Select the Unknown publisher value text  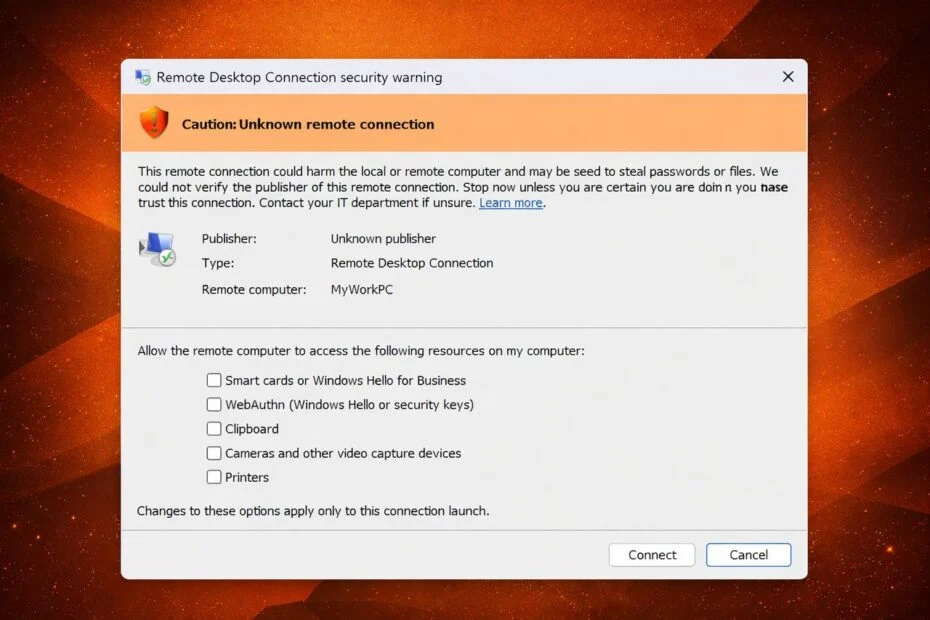pyautogui.click(x=383, y=239)
